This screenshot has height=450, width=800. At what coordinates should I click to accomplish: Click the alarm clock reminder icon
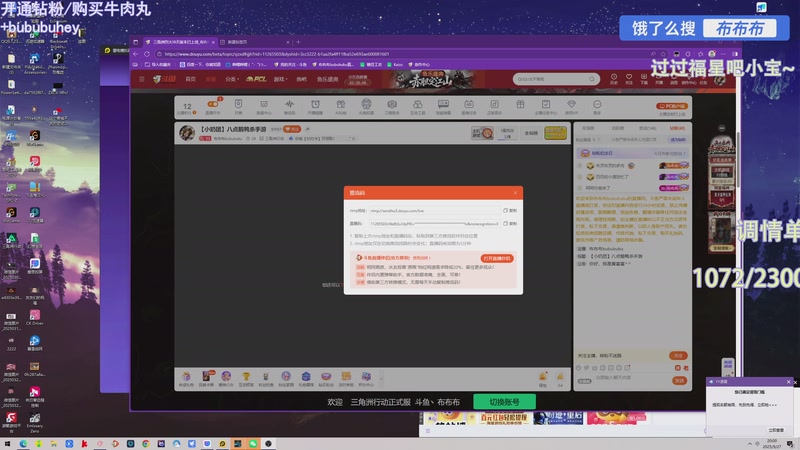tap(315, 106)
